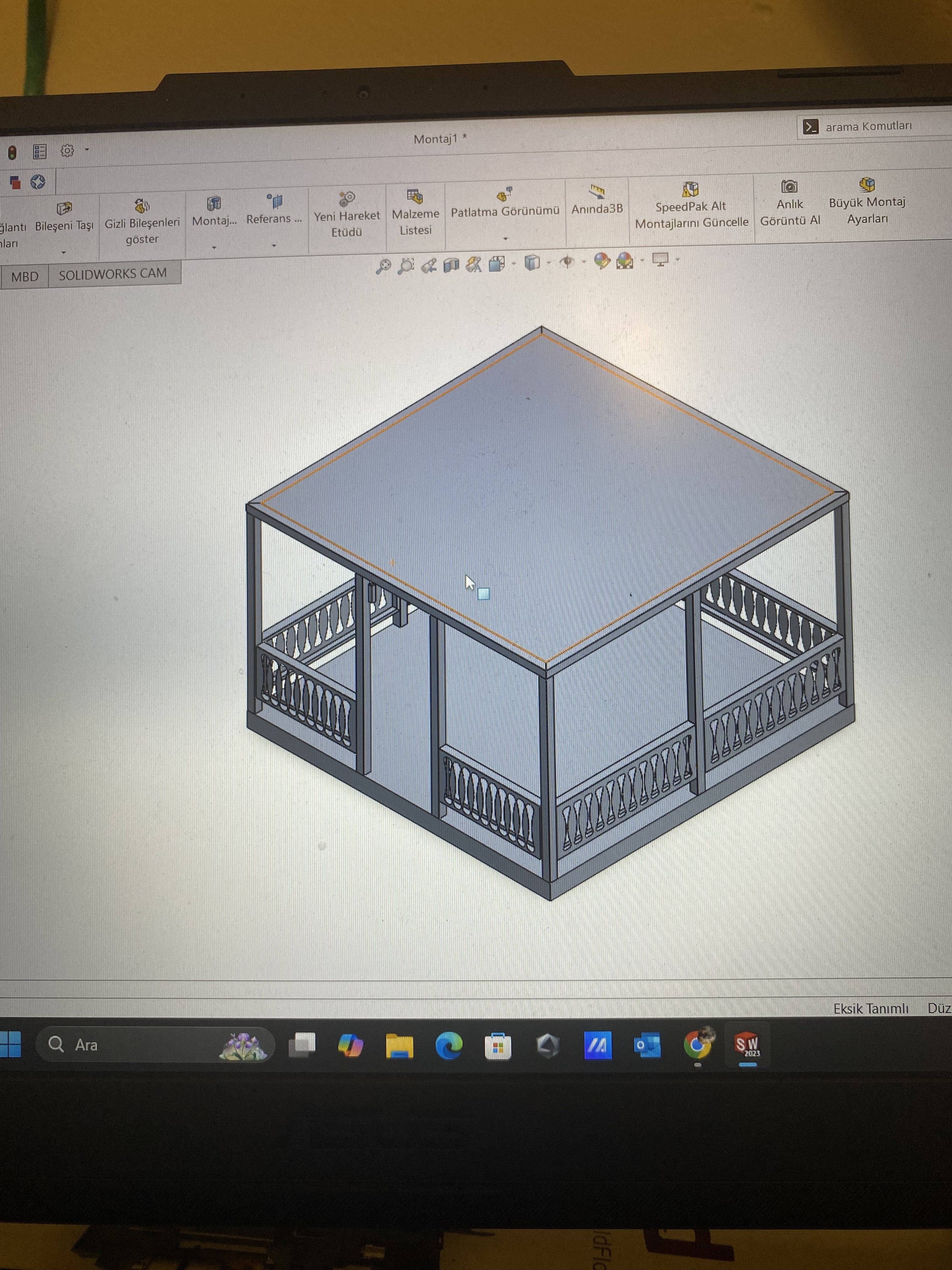Viewport: 952px width, 1270px height.
Task: Click Edit Appearance color ball icon
Action: pyautogui.click(x=601, y=261)
